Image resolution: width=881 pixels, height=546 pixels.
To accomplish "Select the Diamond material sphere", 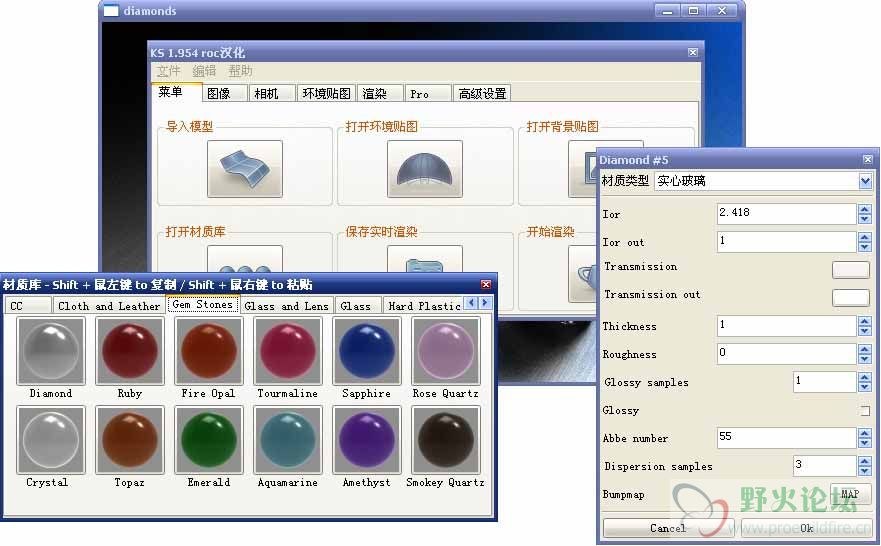I will pos(50,351).
